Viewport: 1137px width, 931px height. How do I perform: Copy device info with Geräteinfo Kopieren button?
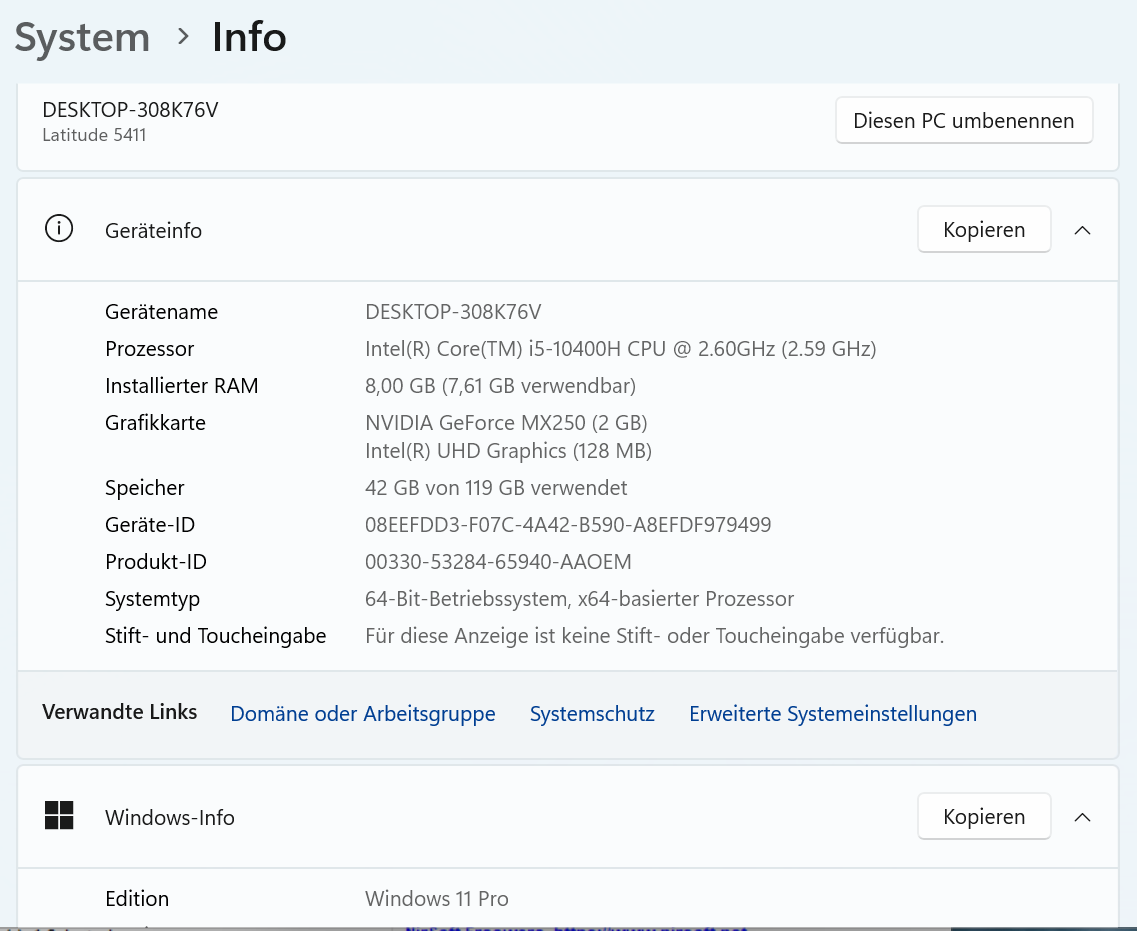984,229
